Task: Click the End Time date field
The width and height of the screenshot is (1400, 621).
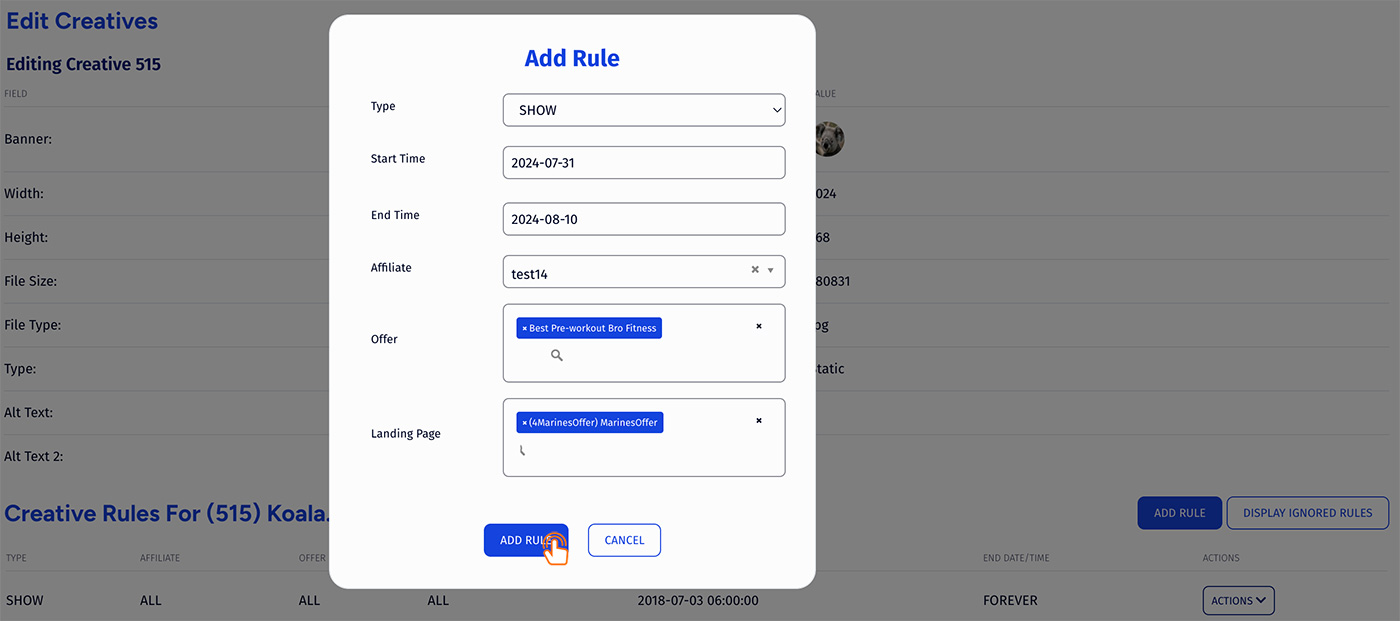Action: [644, 219]
